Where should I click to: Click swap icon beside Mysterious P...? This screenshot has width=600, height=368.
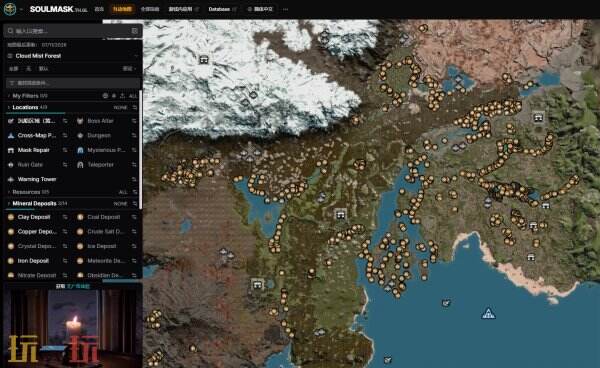pos(134,150)
